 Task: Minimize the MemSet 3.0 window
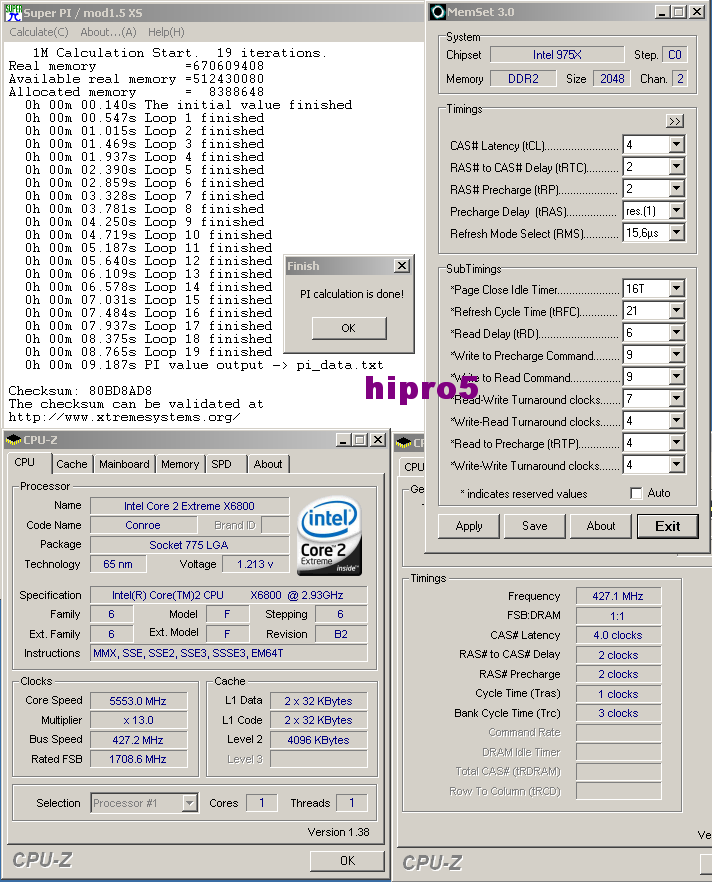pos(661,12)
